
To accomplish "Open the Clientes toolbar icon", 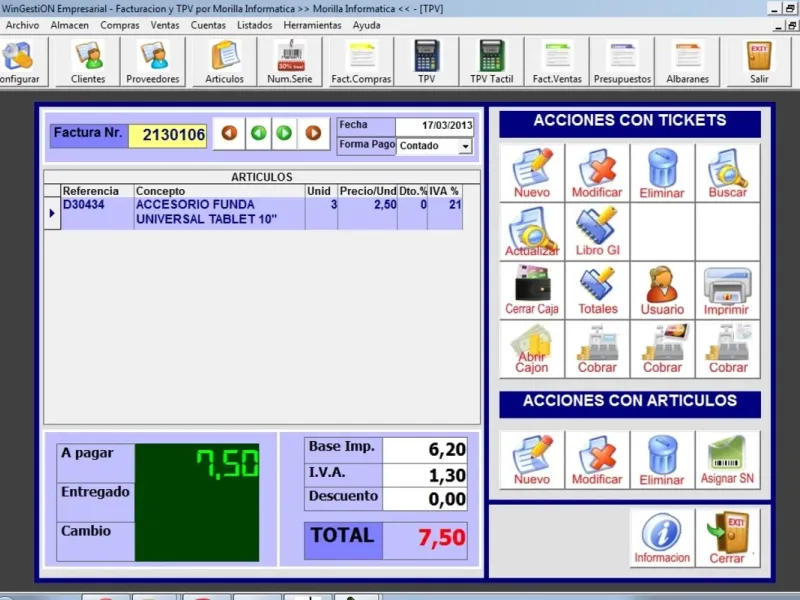I will tap(88, 62).
